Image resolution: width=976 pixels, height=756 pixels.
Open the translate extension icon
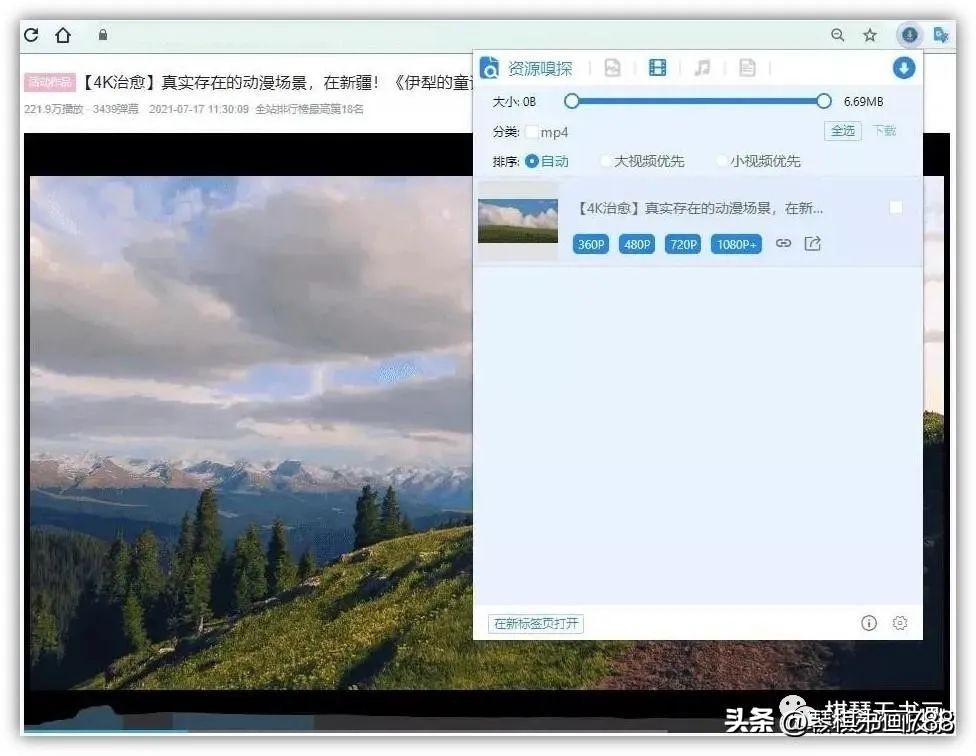pos(941,35)
